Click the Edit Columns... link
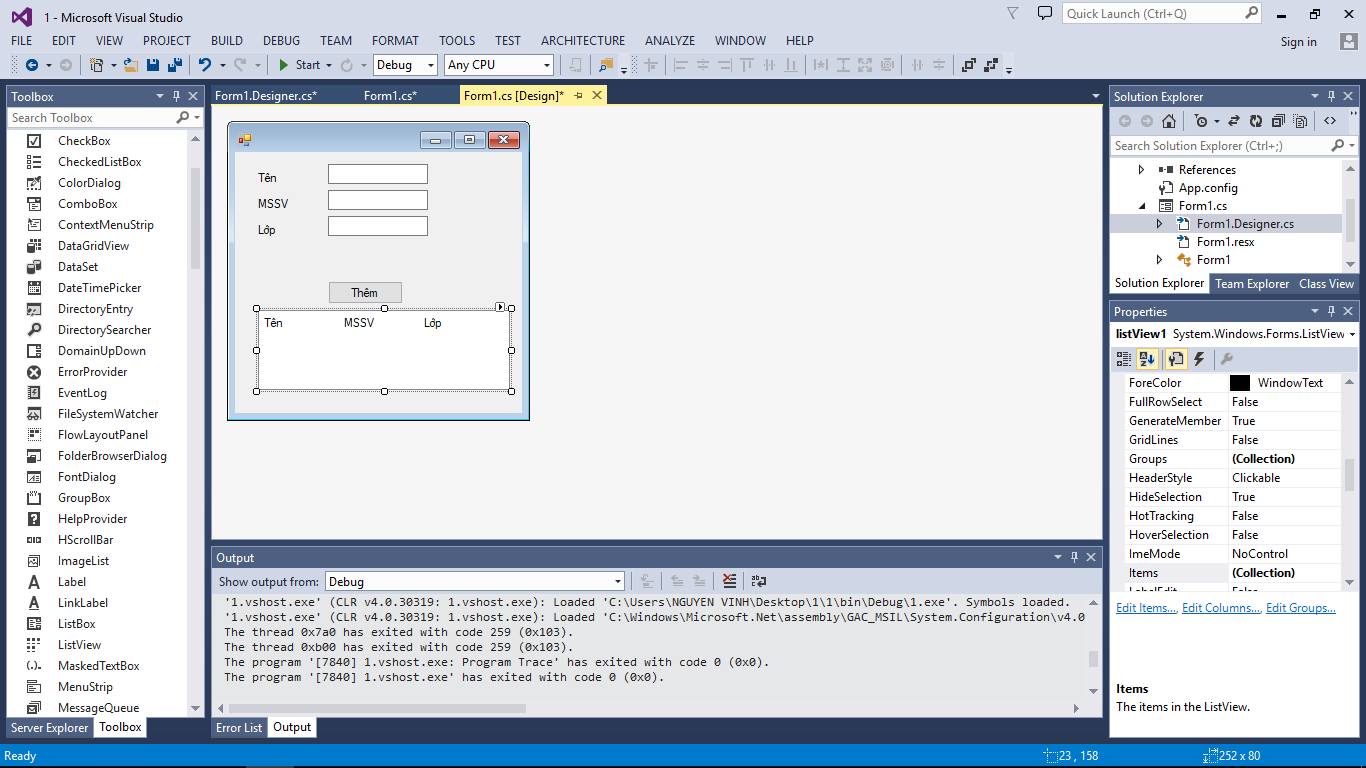Image resolution: width=1366 pixels, height=768 pixels. coord(1221,608)
